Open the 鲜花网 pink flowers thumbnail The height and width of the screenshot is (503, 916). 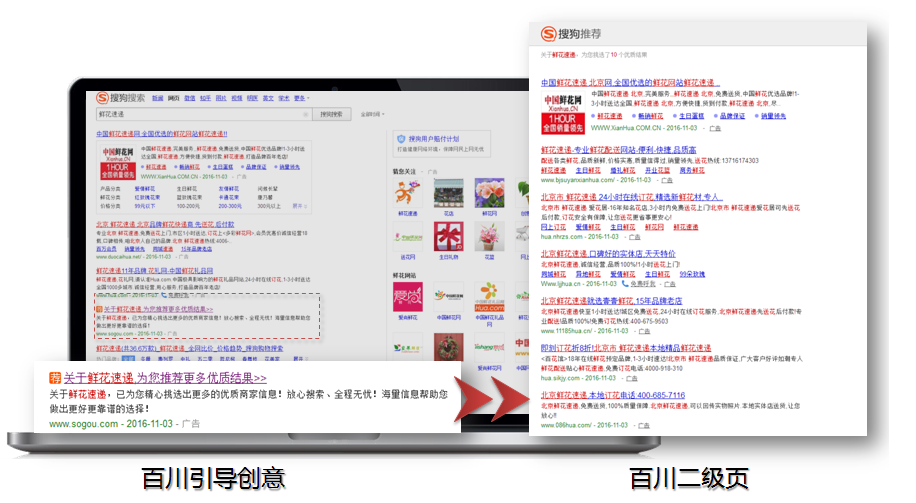[490, 193]
